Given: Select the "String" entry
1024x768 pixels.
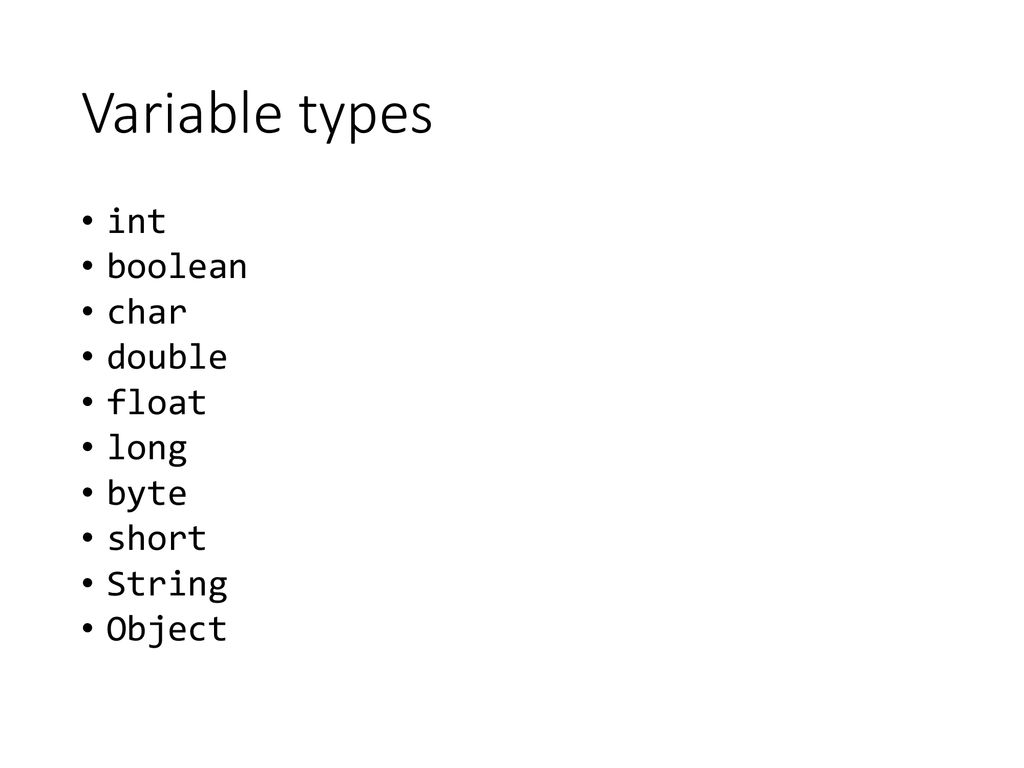Looking at the screenshot, I should pos(167,584).
